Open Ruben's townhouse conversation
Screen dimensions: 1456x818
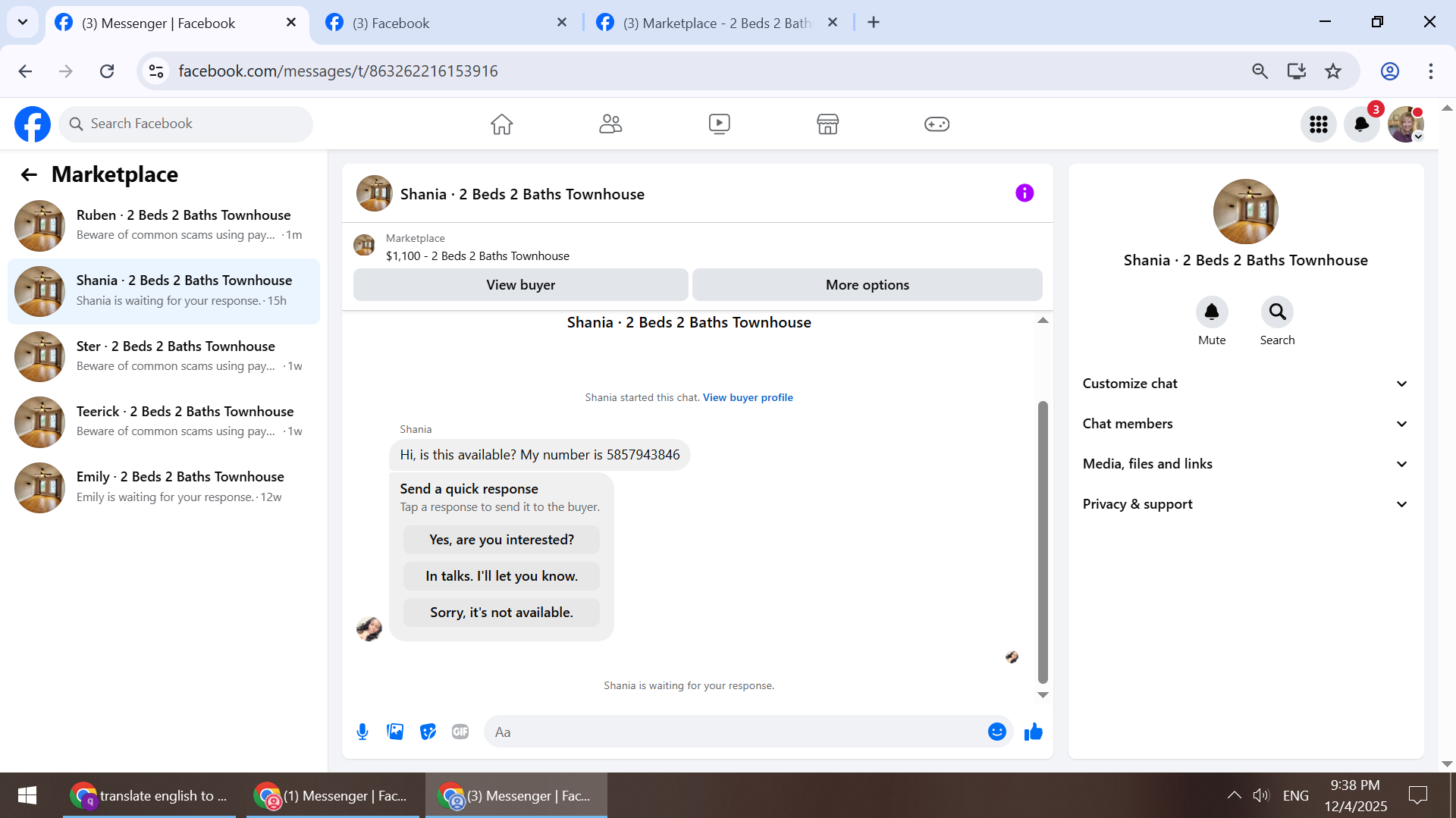coord(164,225)
